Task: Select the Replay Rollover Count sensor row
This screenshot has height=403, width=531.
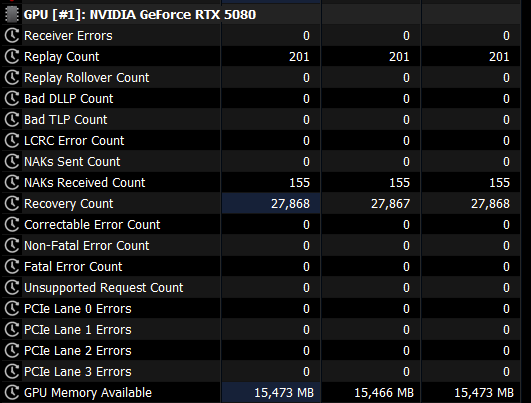Action: pos(261,78)
